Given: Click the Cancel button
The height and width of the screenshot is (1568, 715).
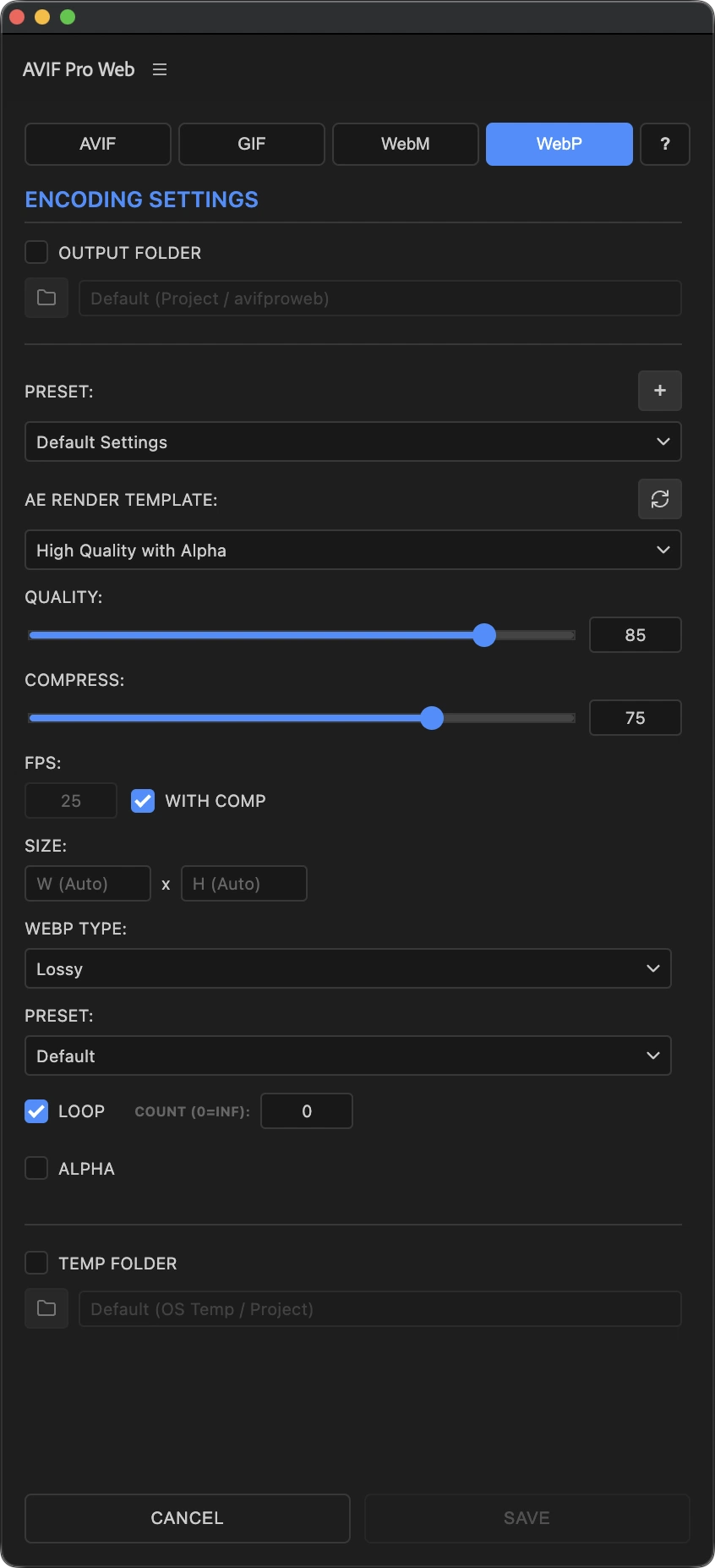Looking at the screenshot, I should pyautogui.click(x=188, y=1518).
